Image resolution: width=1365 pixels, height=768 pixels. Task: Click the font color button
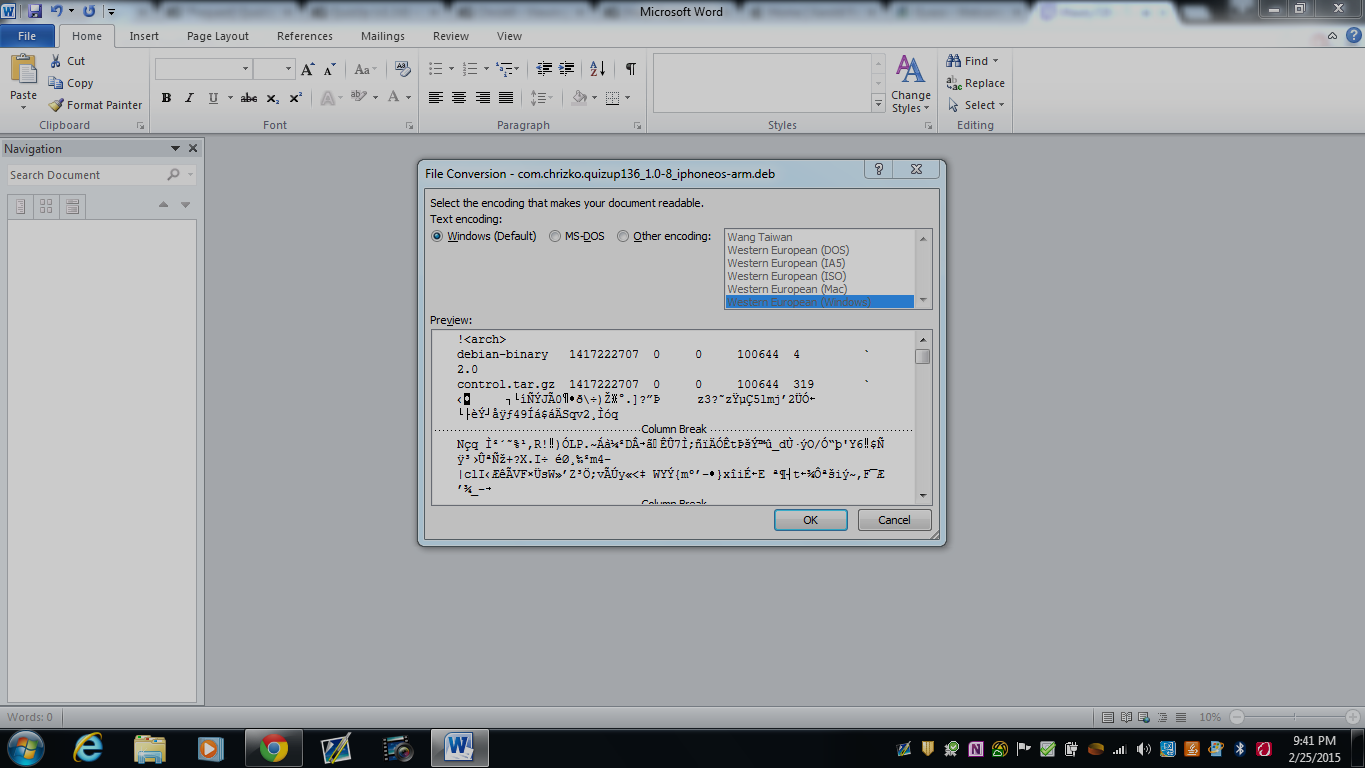(x=394, y=98)
